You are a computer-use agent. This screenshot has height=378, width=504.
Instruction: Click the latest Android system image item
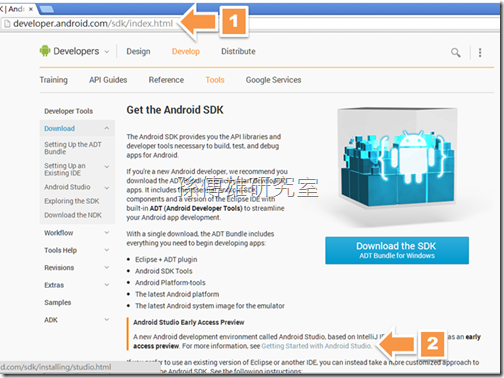coord(210,306)
